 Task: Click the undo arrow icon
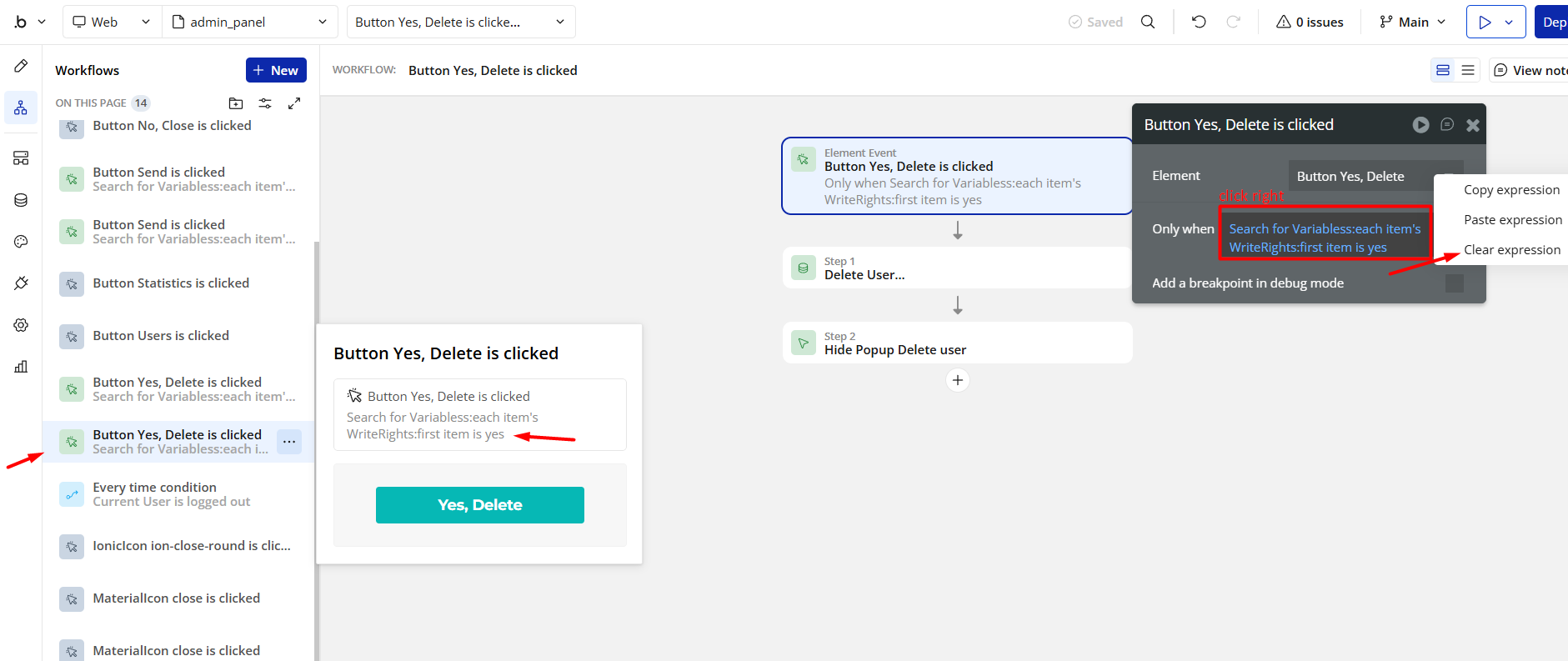(1199, 22)
